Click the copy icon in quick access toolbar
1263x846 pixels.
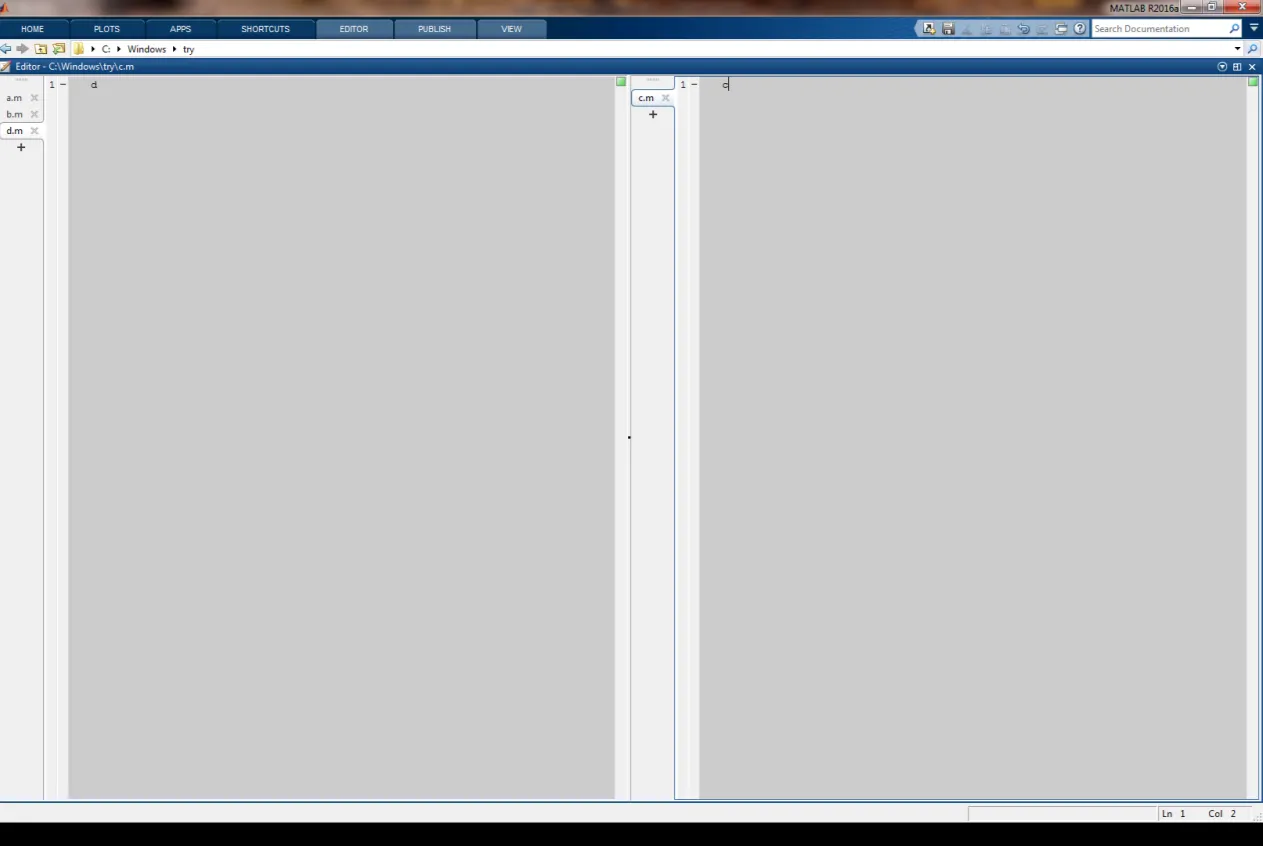click(x=986, y=29)
